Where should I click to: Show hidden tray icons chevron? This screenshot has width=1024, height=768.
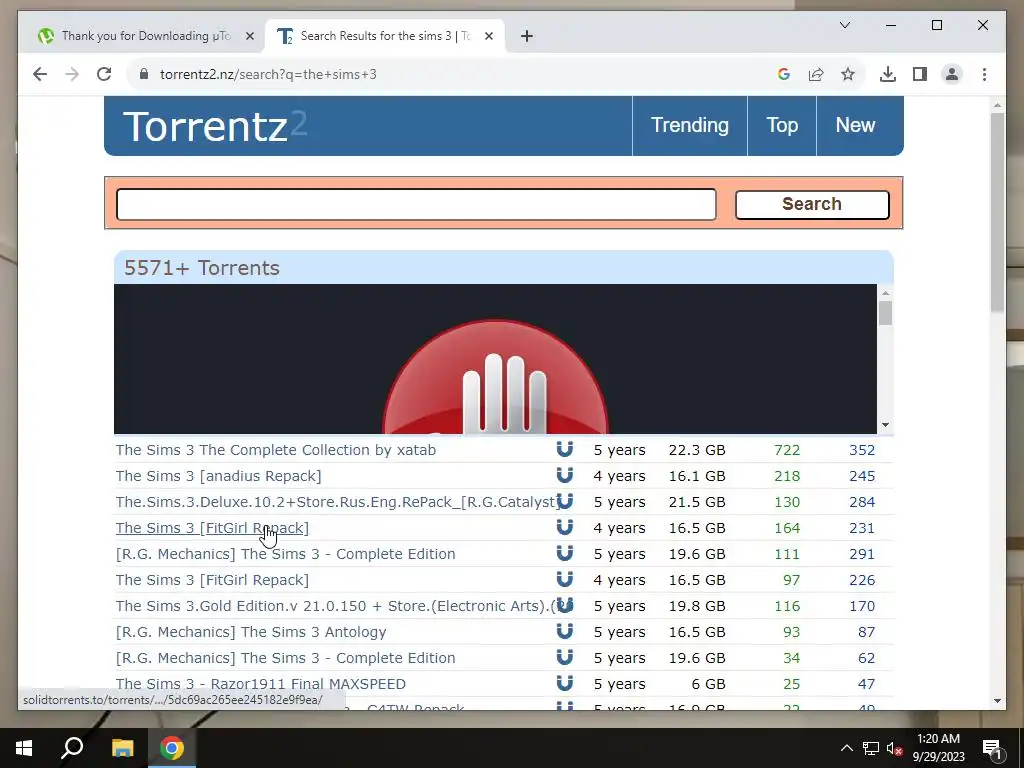coord(846,748)
